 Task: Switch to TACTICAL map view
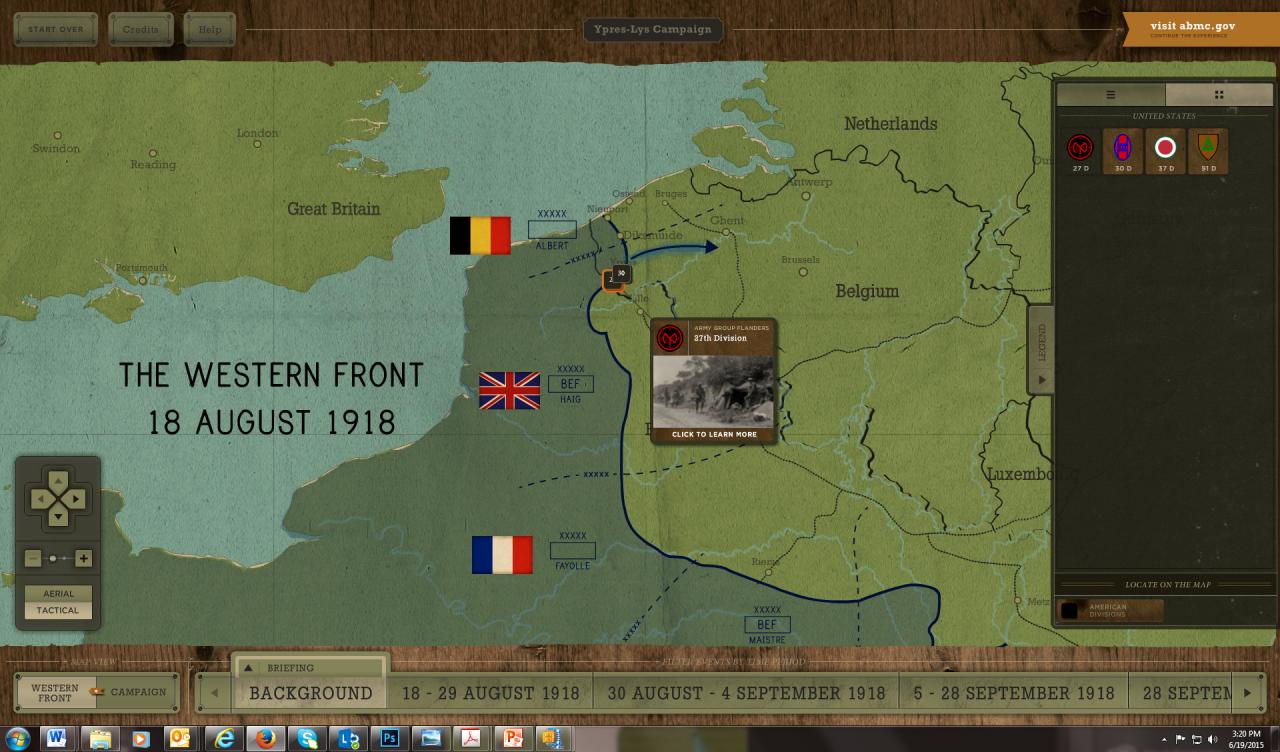pyautogui.click(x=58, y=610)
